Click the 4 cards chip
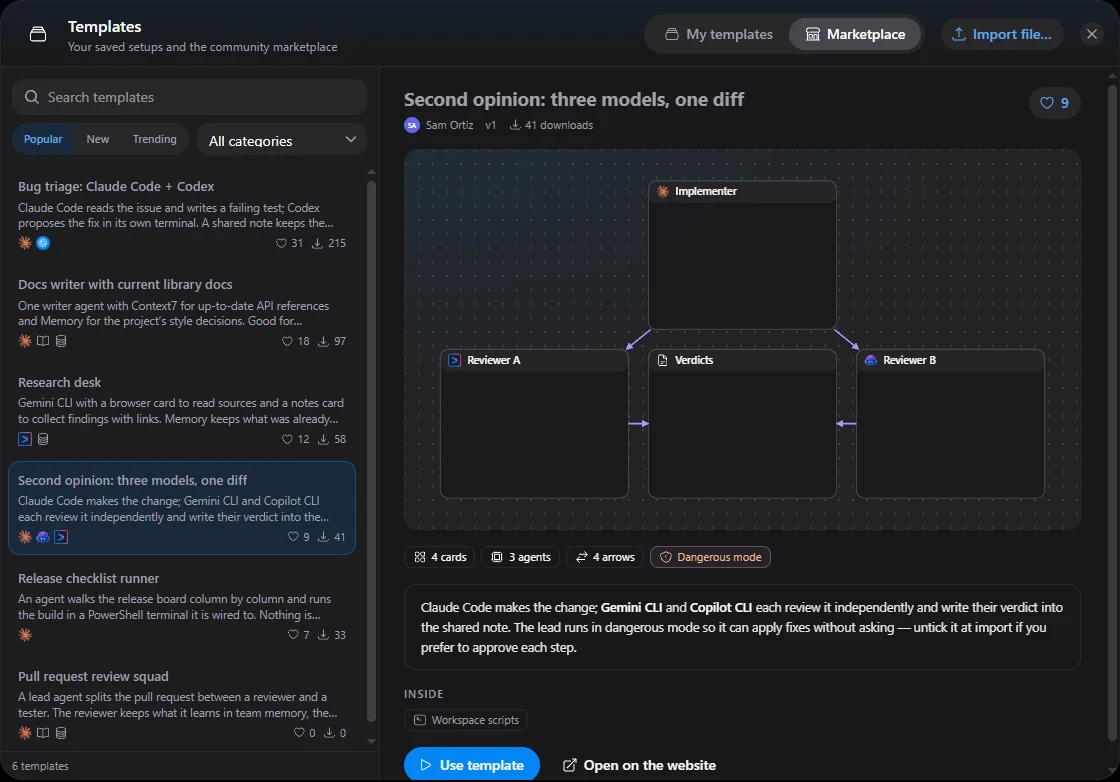Viewport: 1120px width, 782px height. click(440, 557)
